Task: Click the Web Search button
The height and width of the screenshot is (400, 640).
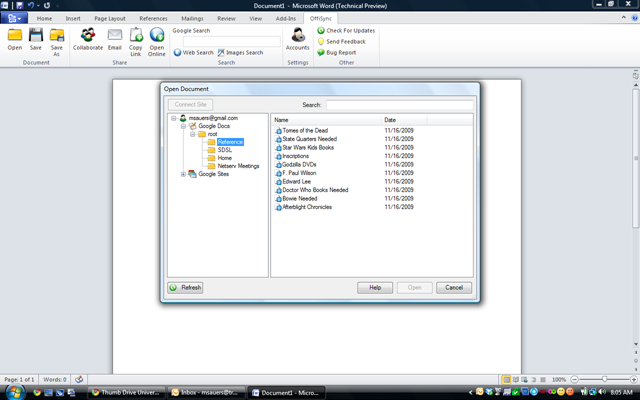Action: pyautogui.click(x=193, y=53)
